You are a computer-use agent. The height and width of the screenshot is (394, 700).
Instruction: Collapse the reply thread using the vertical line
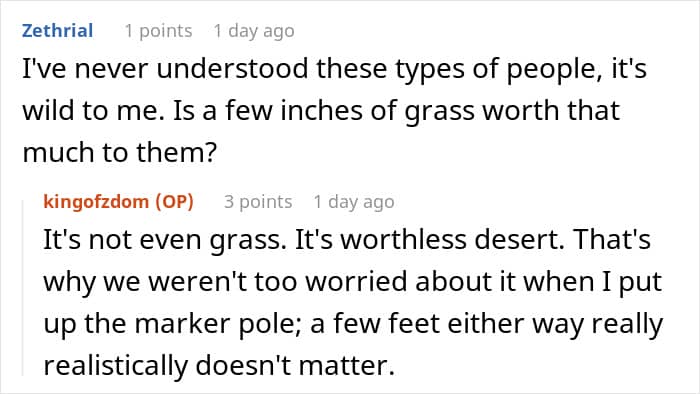point(23,288)
